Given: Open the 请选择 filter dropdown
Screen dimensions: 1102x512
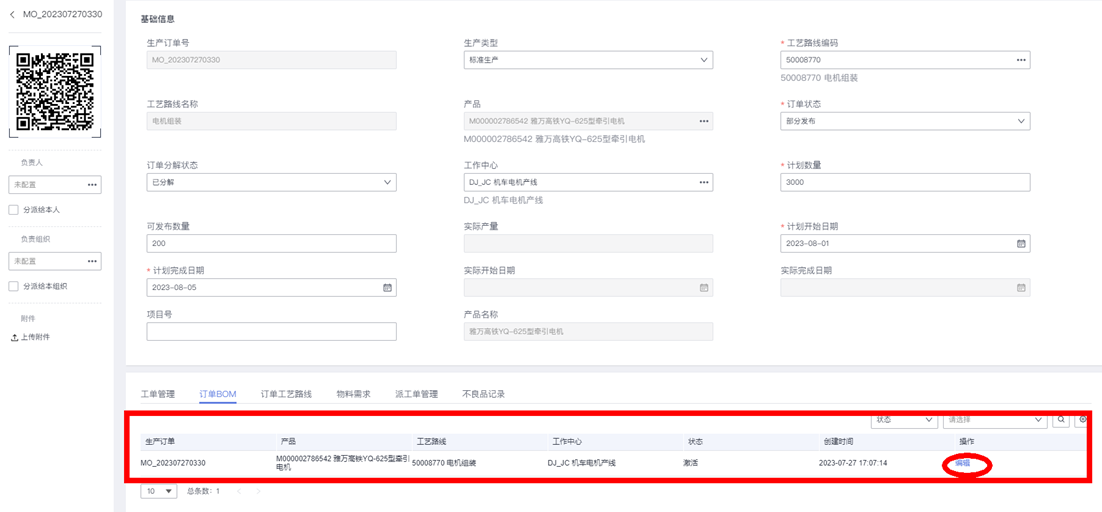Looking at the screenshot, I should 995,420.
